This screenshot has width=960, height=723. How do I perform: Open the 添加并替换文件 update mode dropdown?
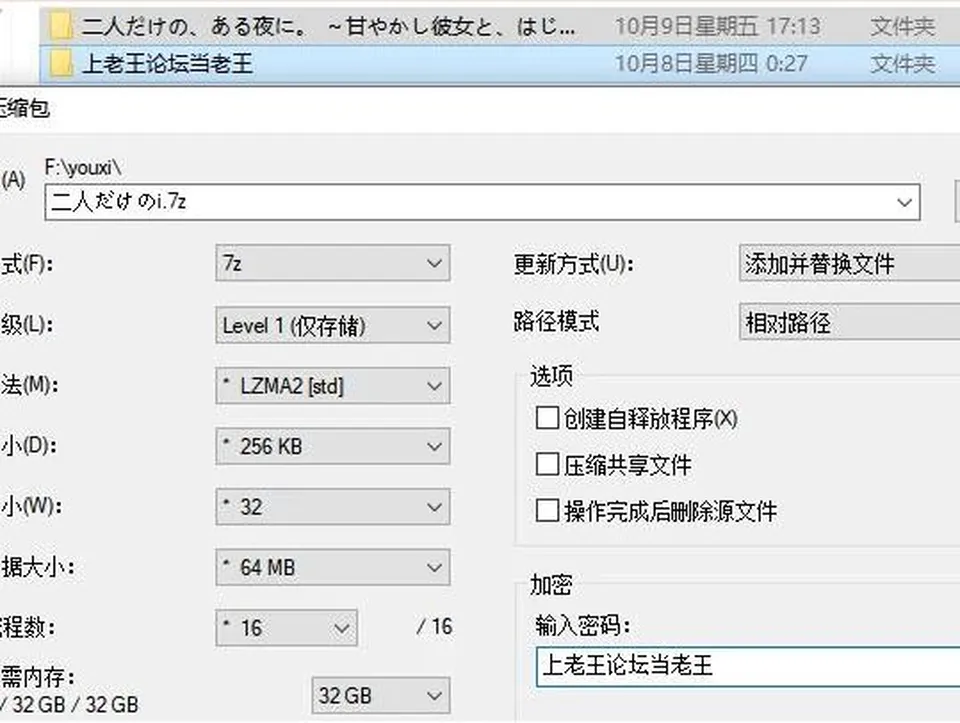click(850, 263)
